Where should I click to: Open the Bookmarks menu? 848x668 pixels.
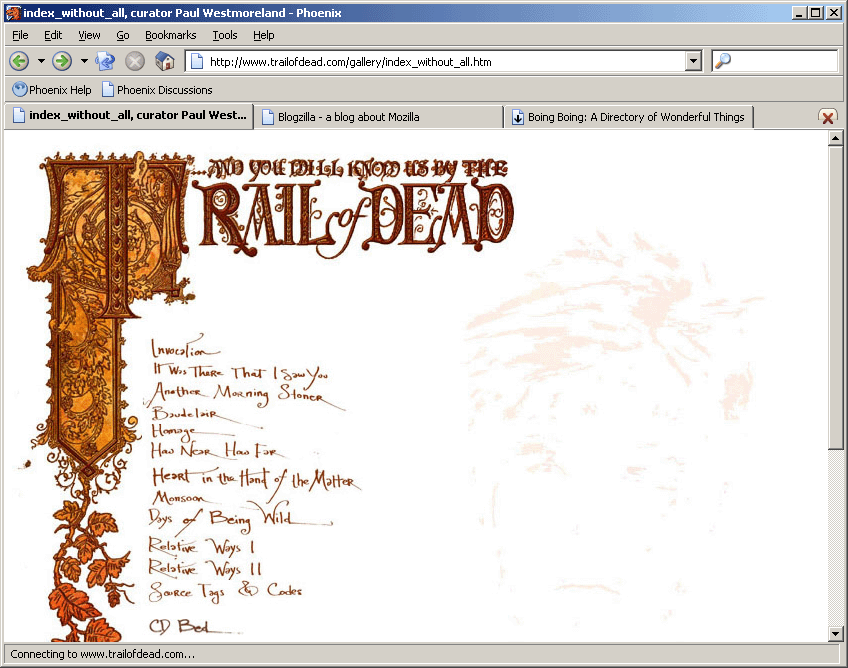click(x=170, y=35)
